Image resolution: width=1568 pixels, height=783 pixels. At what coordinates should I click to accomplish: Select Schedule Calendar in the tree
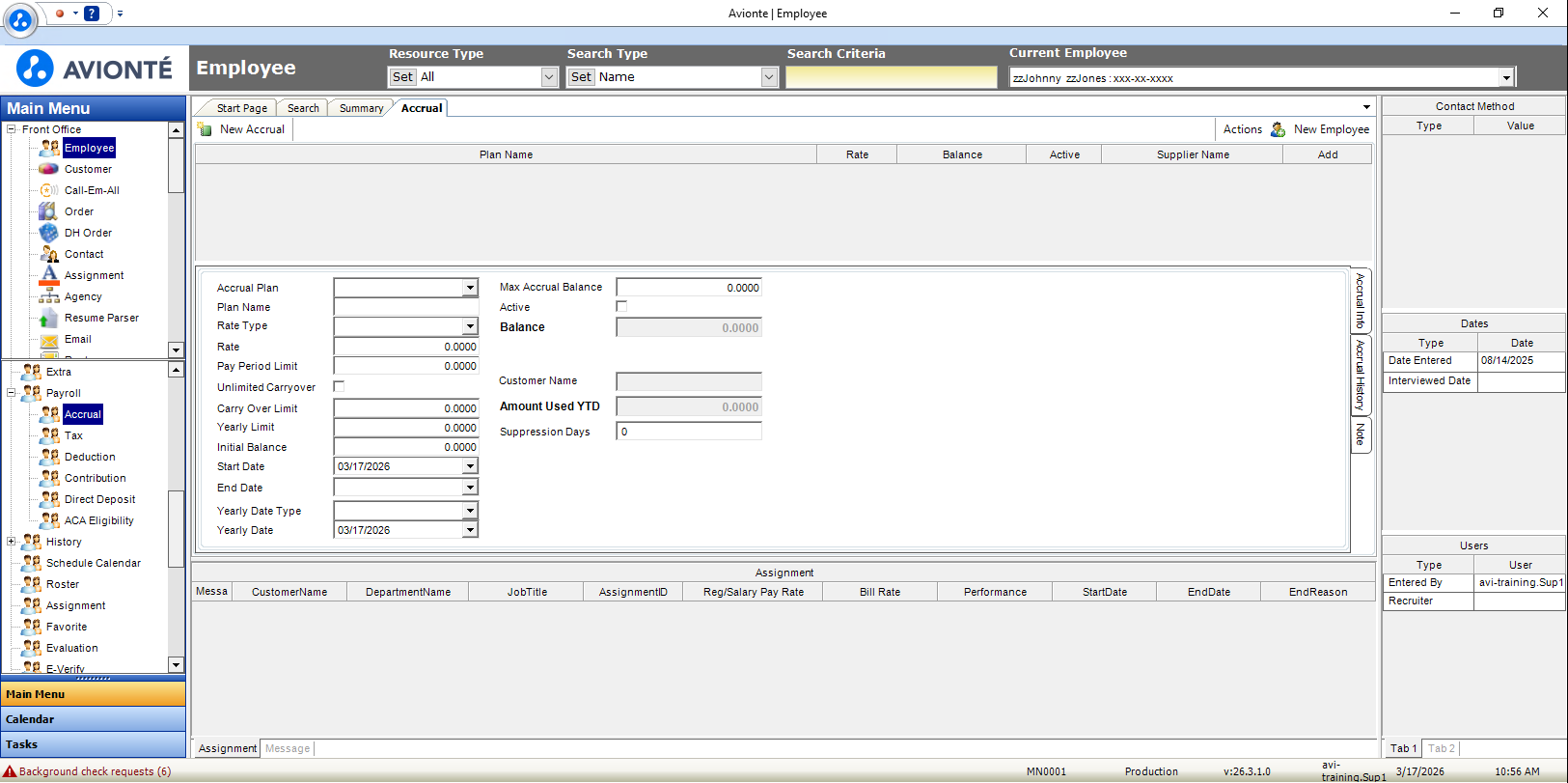point(94,563)
